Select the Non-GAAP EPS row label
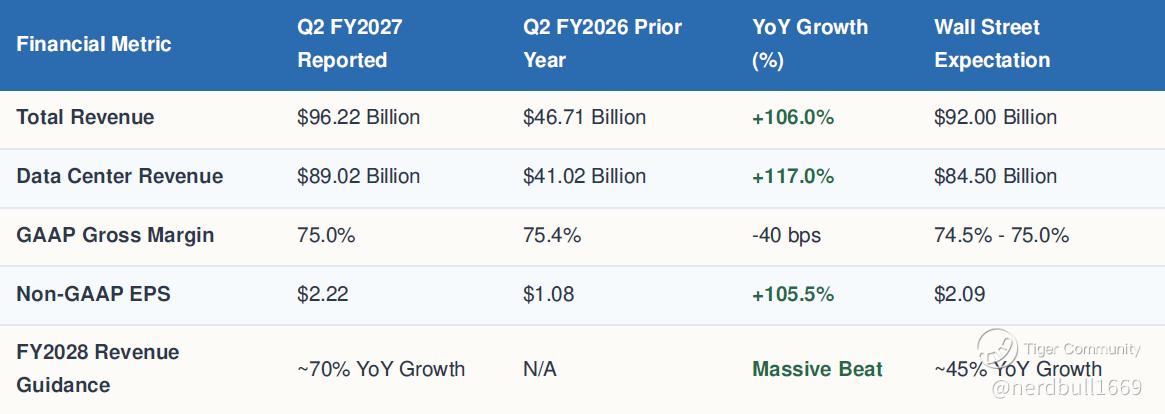1165x414 pixels. (x=94, y=294)
